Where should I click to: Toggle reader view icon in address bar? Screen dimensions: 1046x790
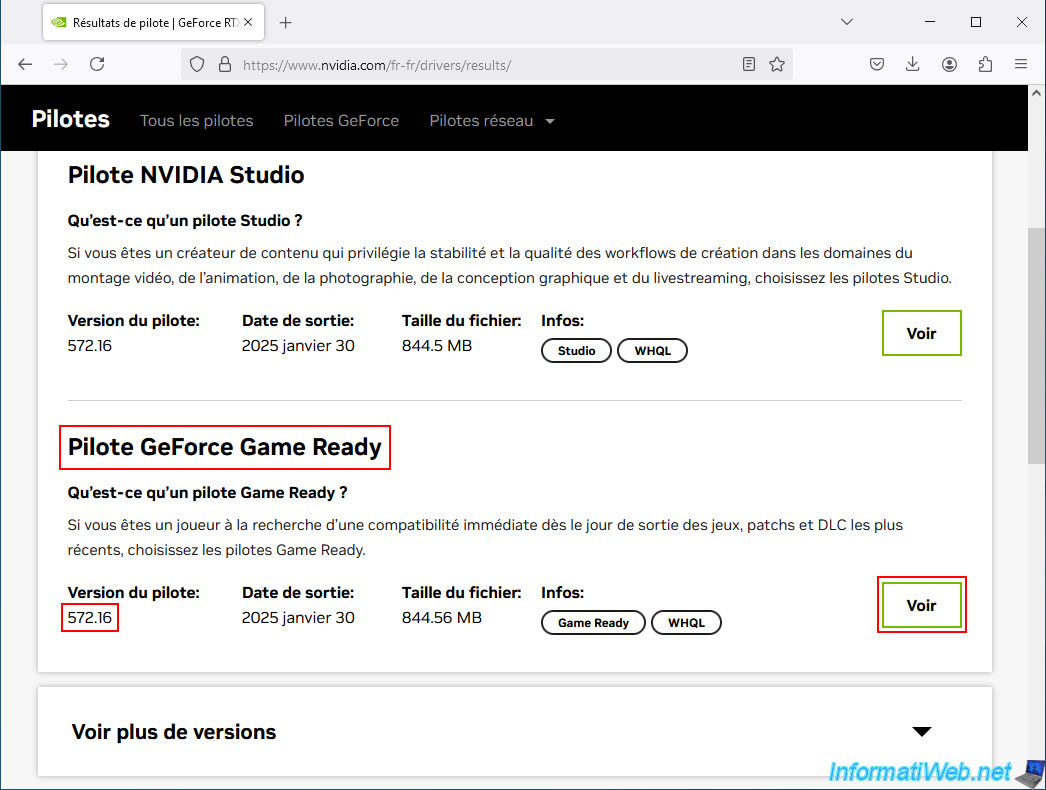(748, 65)
